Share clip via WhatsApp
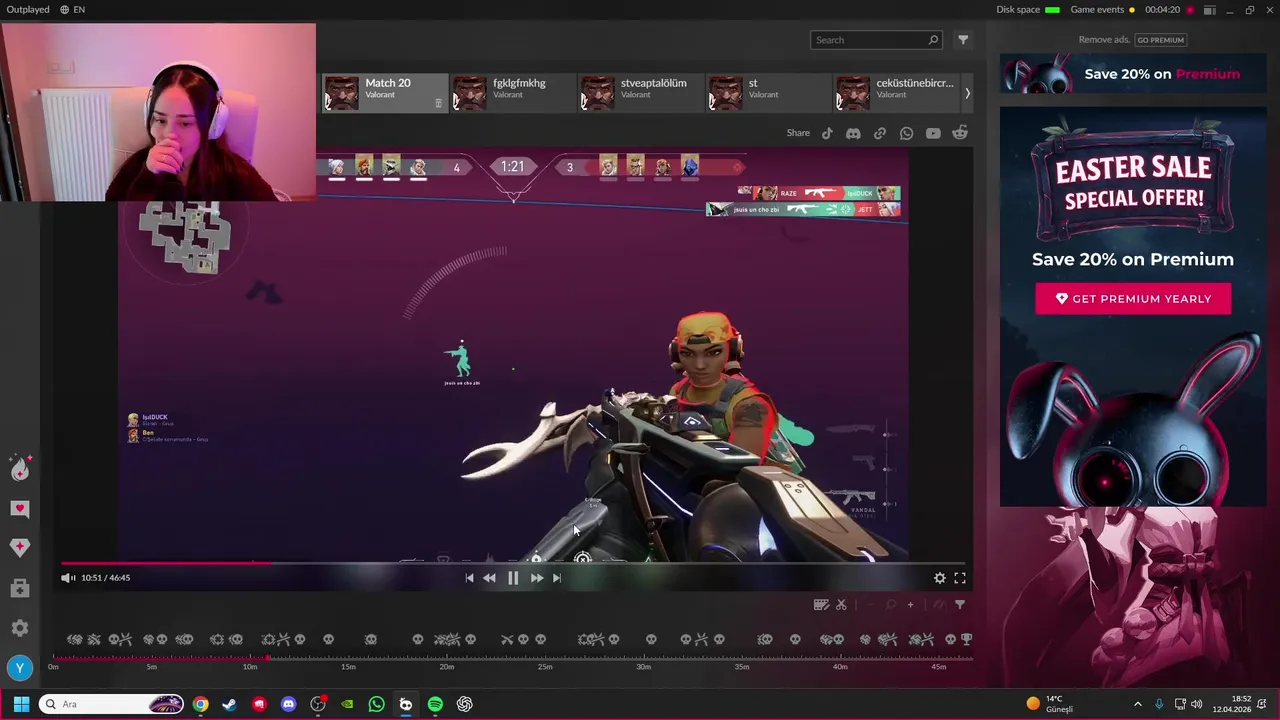1280x720 pixels. point(906,133)
